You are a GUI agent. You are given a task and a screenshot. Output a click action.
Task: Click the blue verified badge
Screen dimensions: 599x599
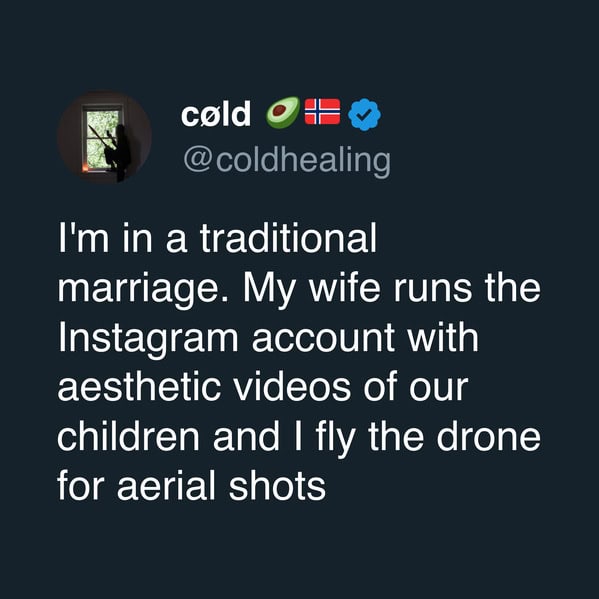tap(365, 114)
